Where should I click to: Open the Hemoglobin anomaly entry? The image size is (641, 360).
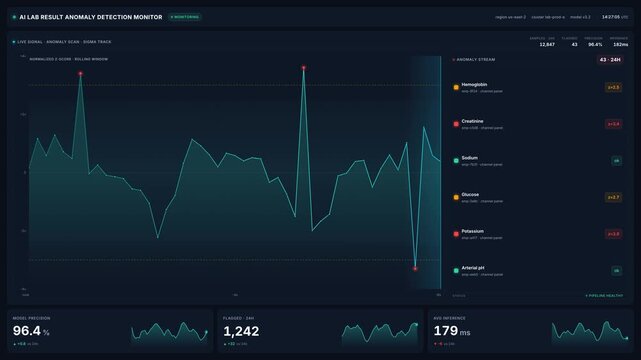[x=538, y=87]
